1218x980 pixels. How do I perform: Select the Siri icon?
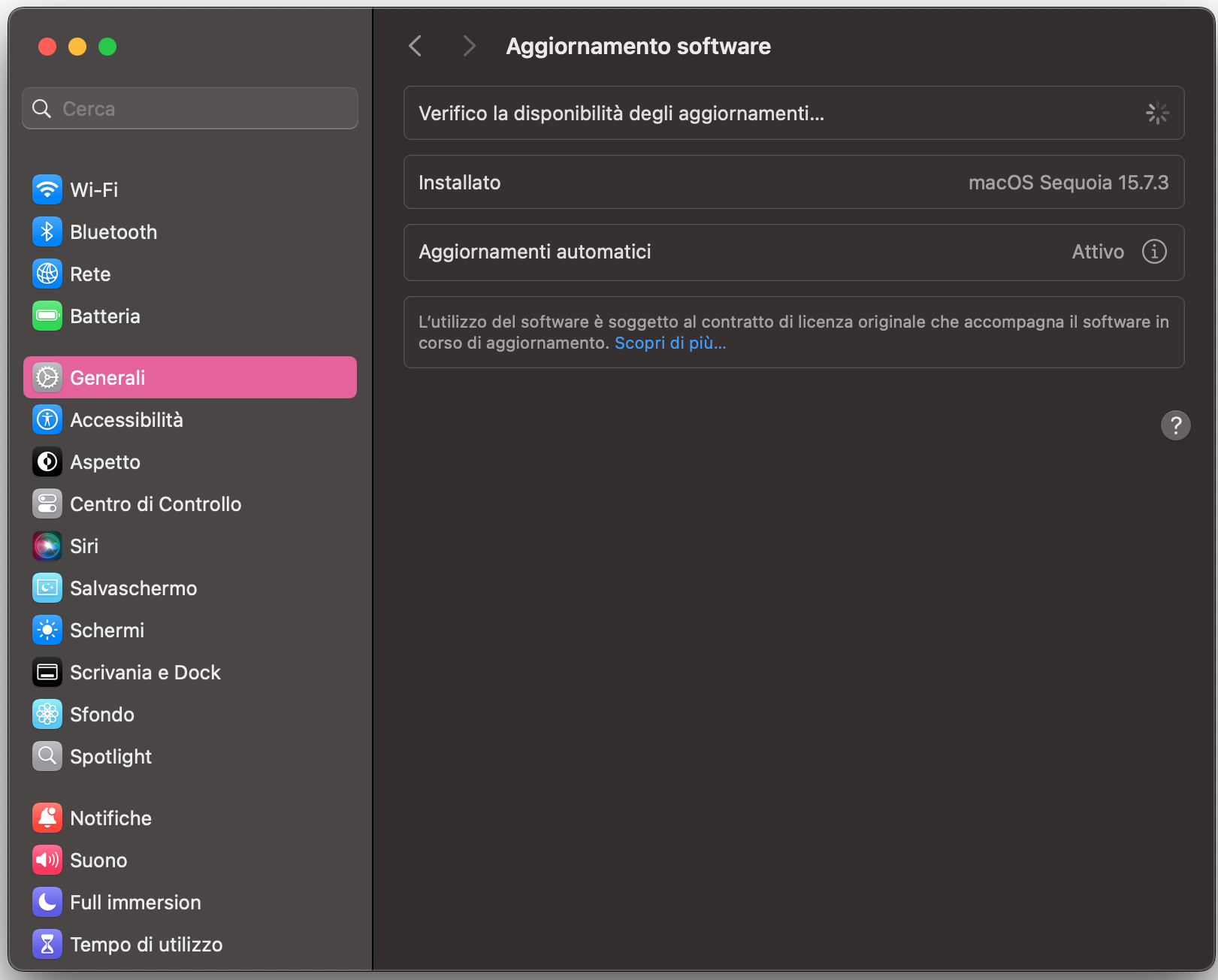[x=47, y=546]
